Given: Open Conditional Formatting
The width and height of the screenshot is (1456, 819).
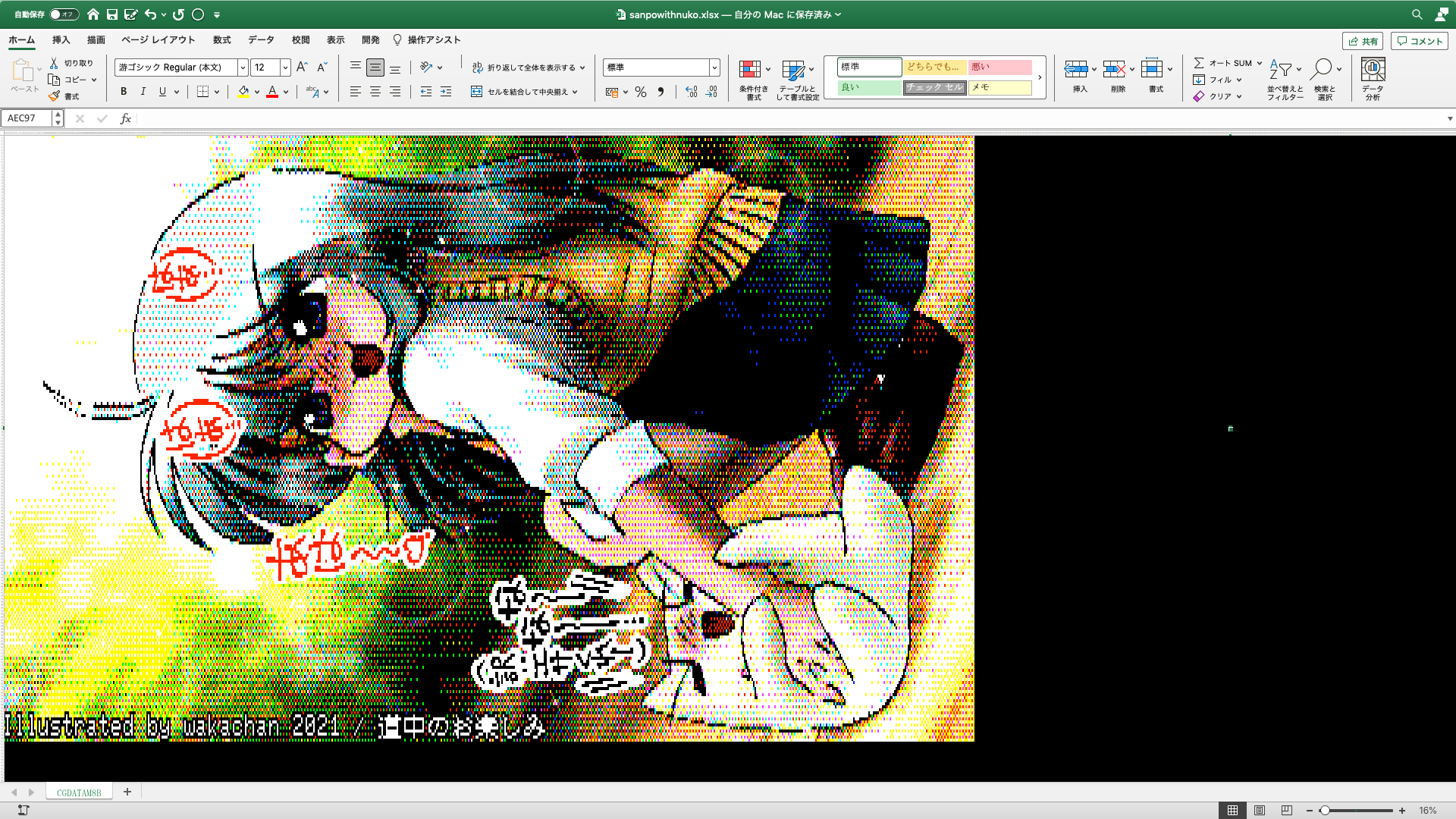Looking at the screenshot, I should coord(754,80).
